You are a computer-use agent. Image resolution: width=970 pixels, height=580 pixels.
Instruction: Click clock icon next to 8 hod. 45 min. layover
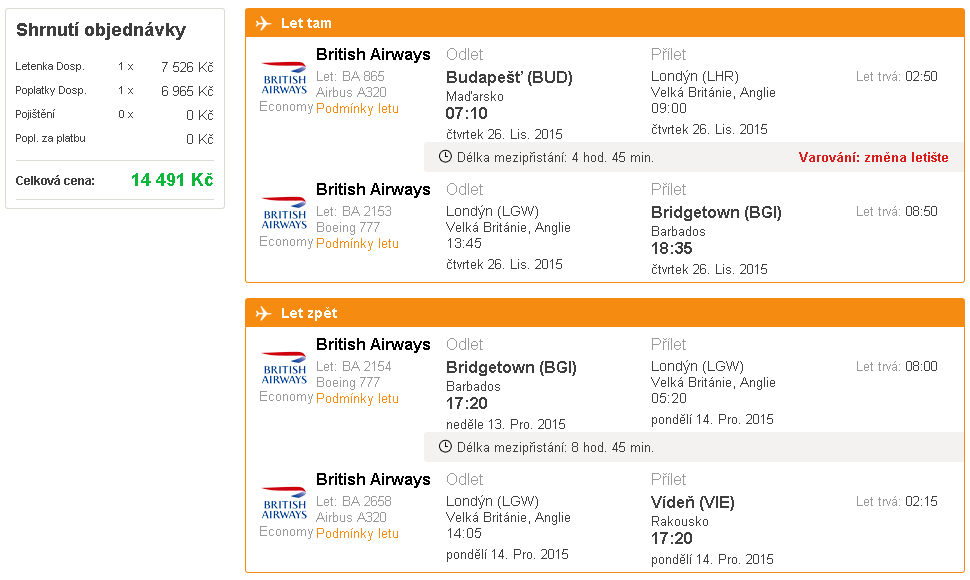coord(445,447)
